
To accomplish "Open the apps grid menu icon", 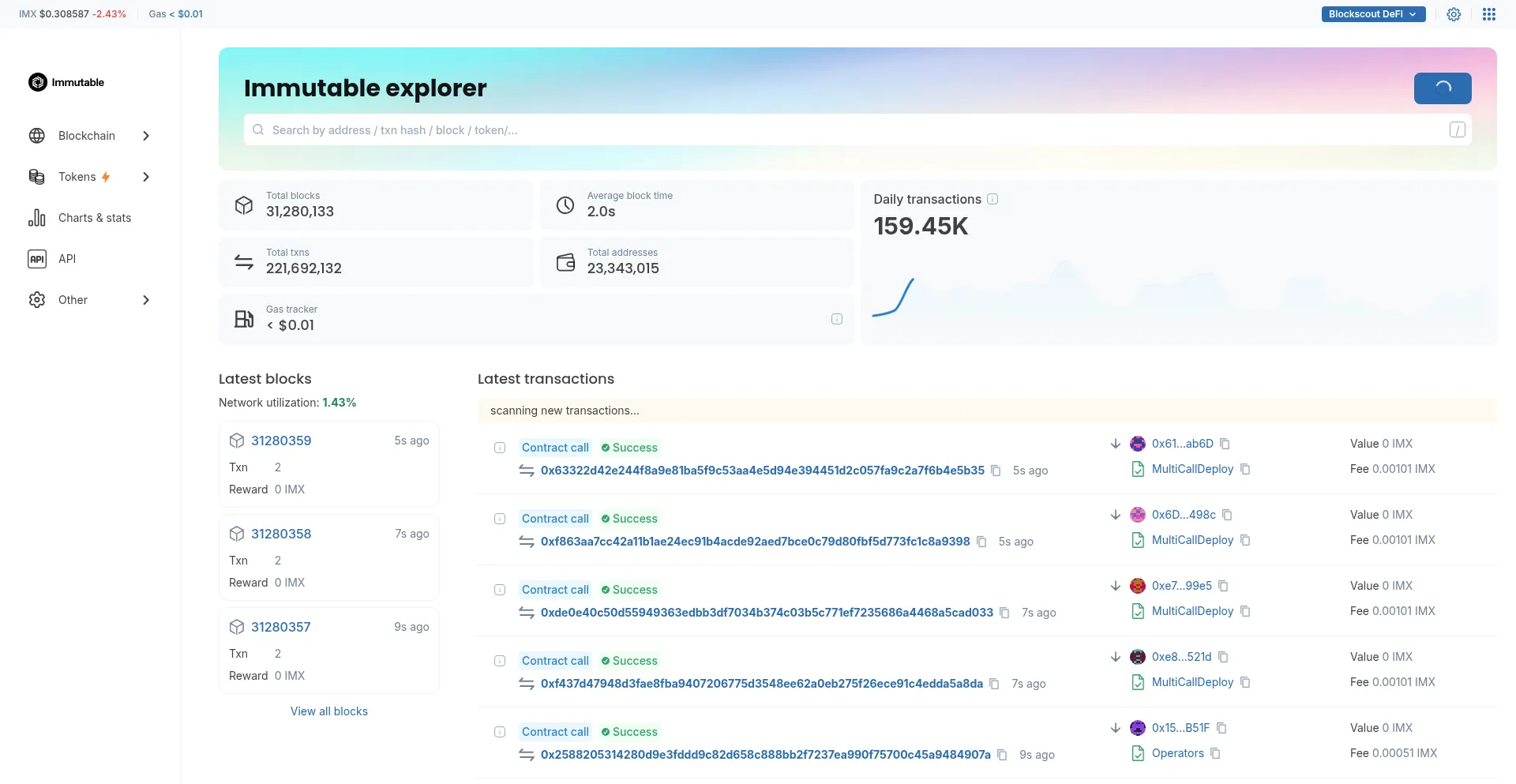I will coord(1488,14).
